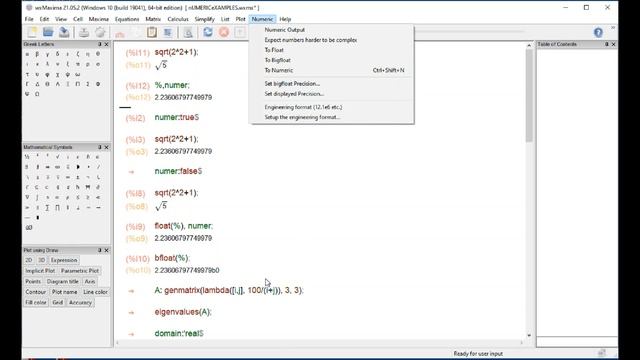
Task: Click the worksheet scroll down arrow
Action: [x=529, y=335]
